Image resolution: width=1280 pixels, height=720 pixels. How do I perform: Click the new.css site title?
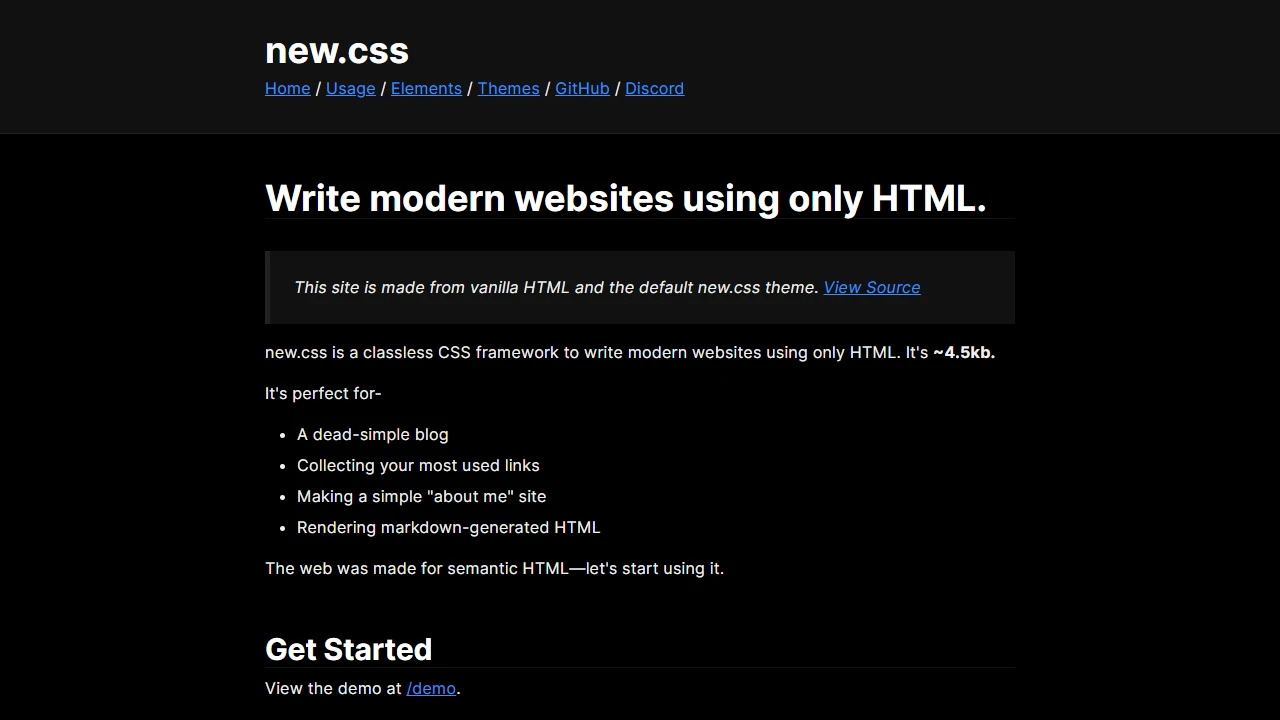point(336,51)
